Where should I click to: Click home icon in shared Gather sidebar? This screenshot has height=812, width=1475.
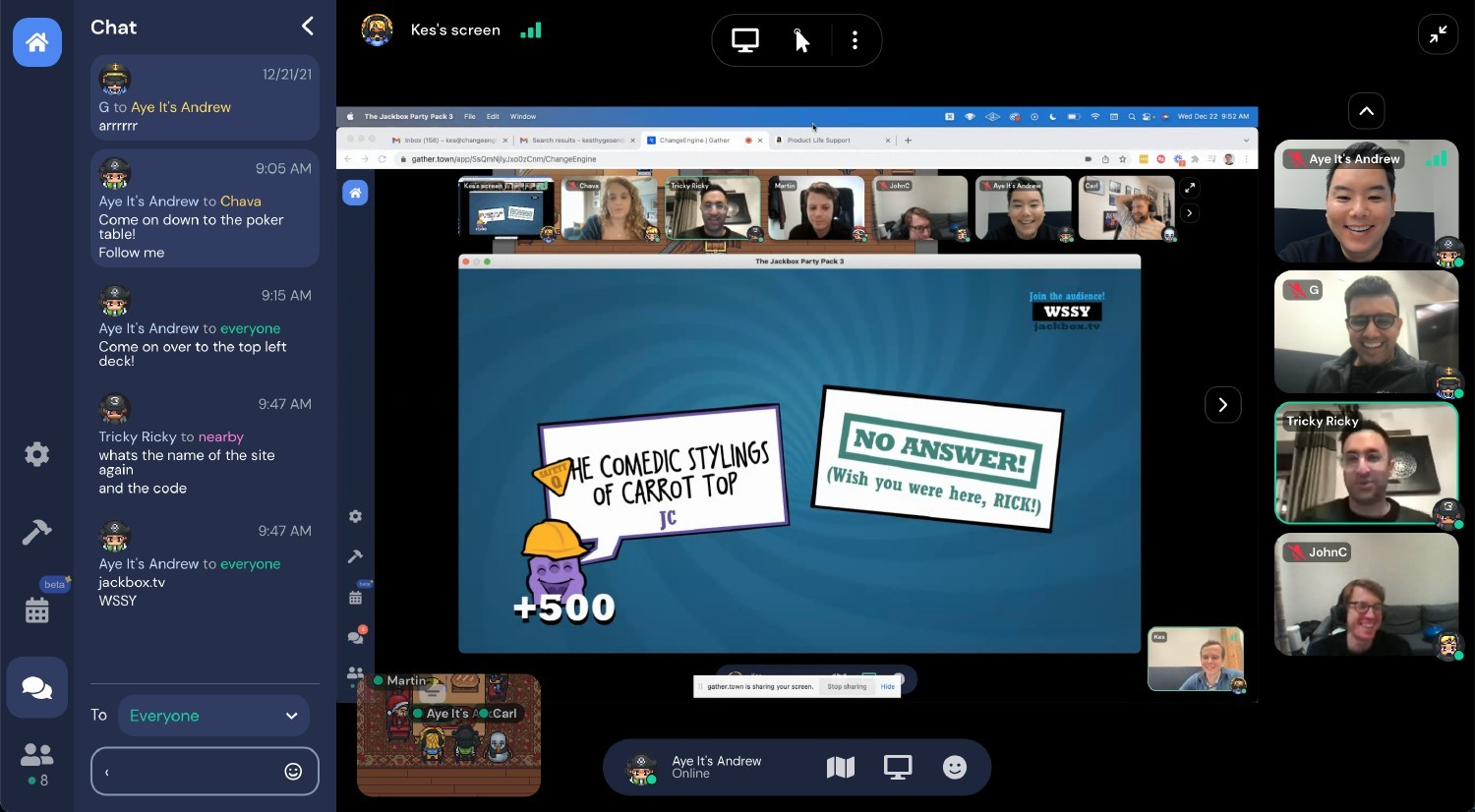(355, 193)
